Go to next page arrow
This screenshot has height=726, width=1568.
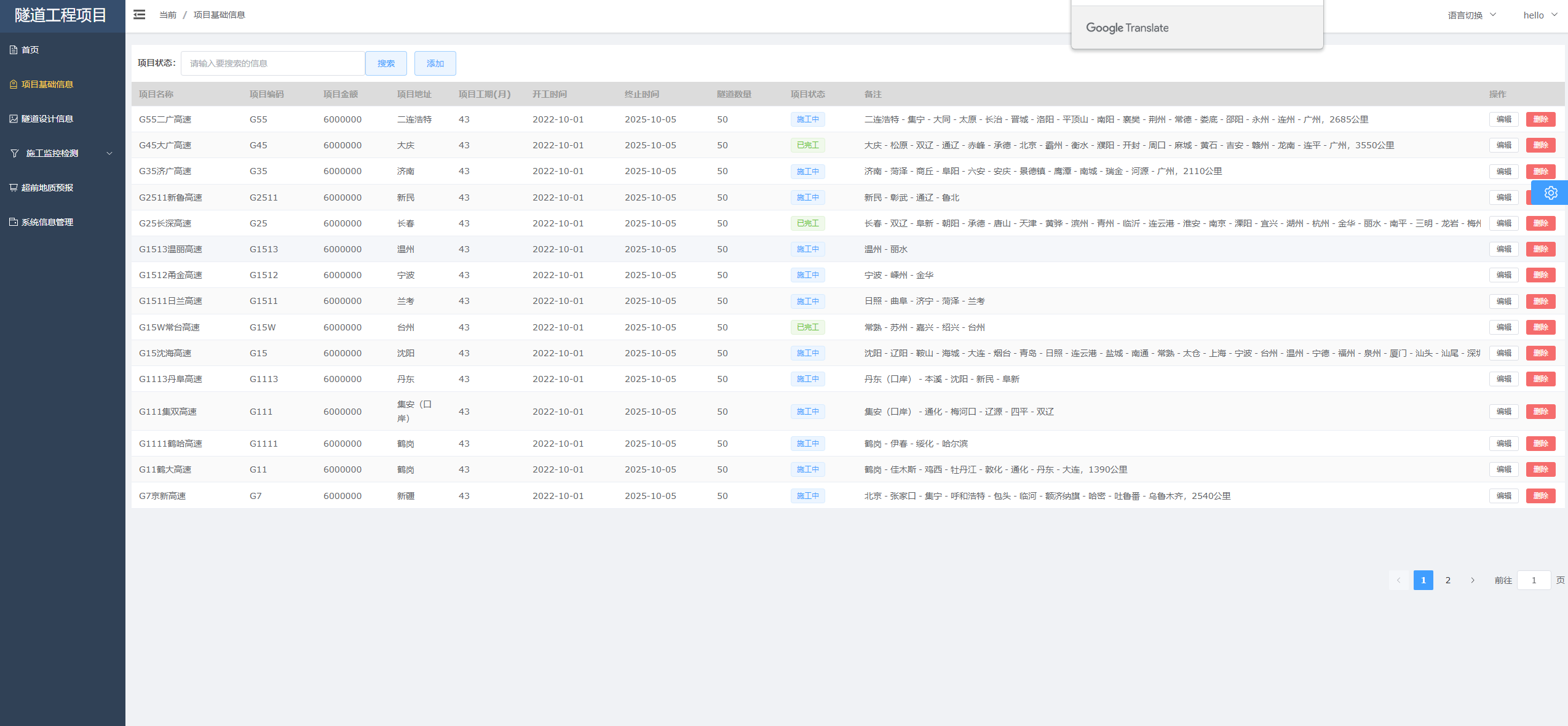[1473, 580]
